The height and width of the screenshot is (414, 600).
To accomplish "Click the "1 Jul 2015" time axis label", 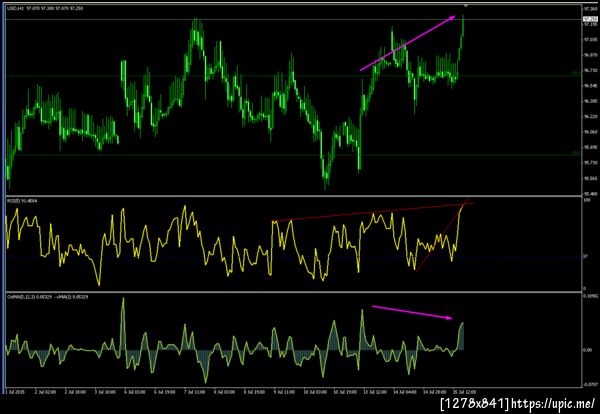I will [17, 392].
